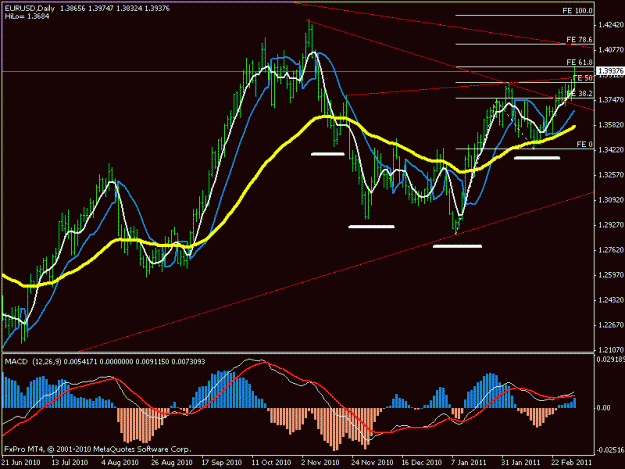Select the FE 61.8 Fibonacci level label

coord(579,62)
